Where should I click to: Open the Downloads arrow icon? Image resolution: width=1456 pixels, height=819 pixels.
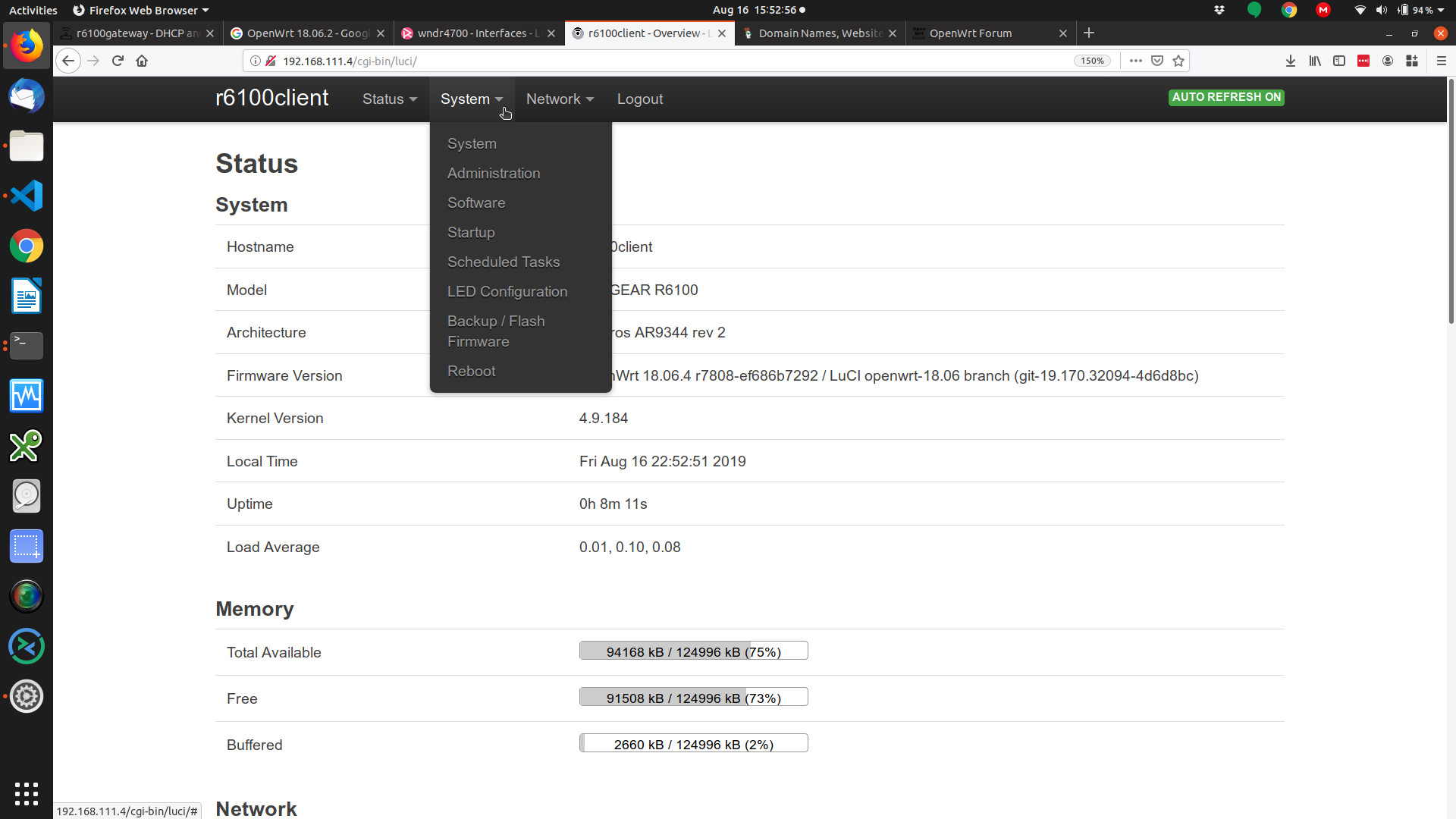coord(1291,61)
